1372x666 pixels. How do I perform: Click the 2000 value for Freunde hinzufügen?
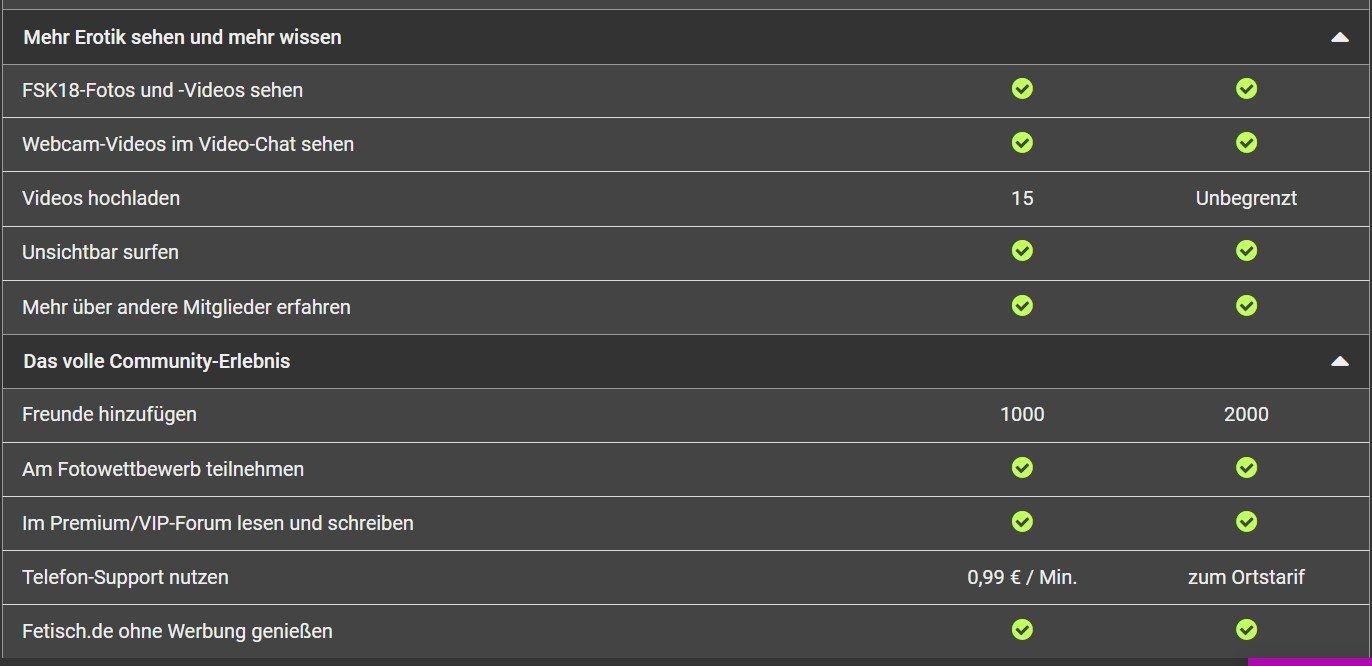1246,414
